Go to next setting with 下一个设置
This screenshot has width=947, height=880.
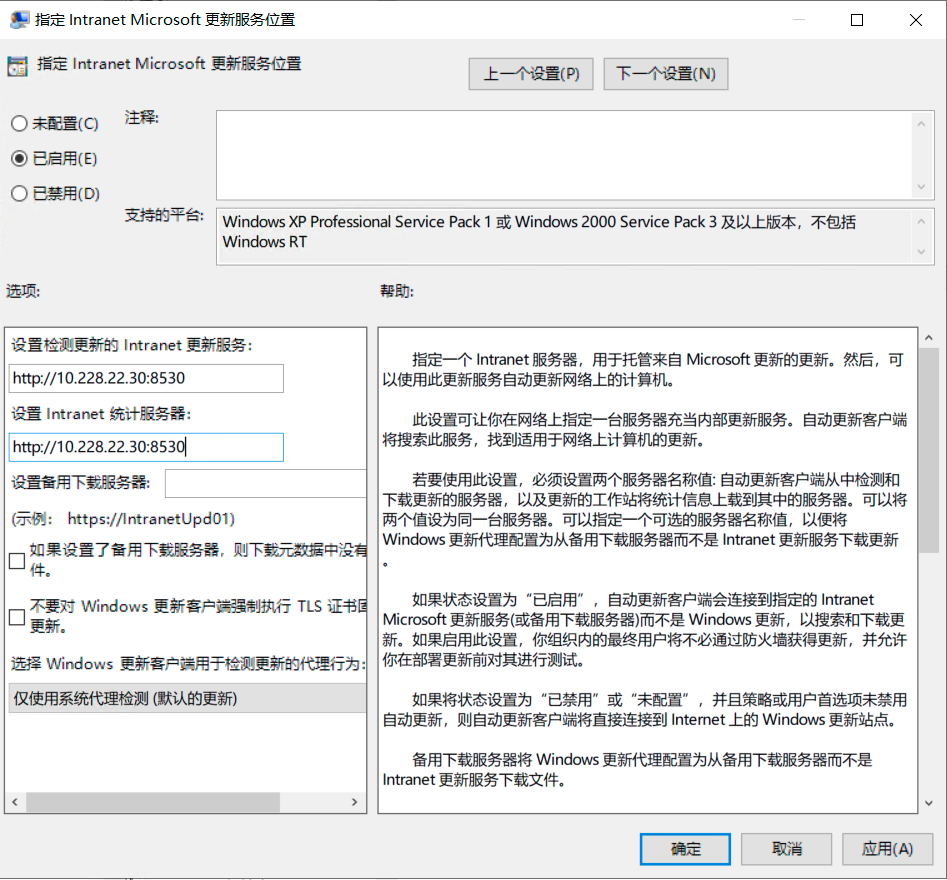tap(665, 74)
